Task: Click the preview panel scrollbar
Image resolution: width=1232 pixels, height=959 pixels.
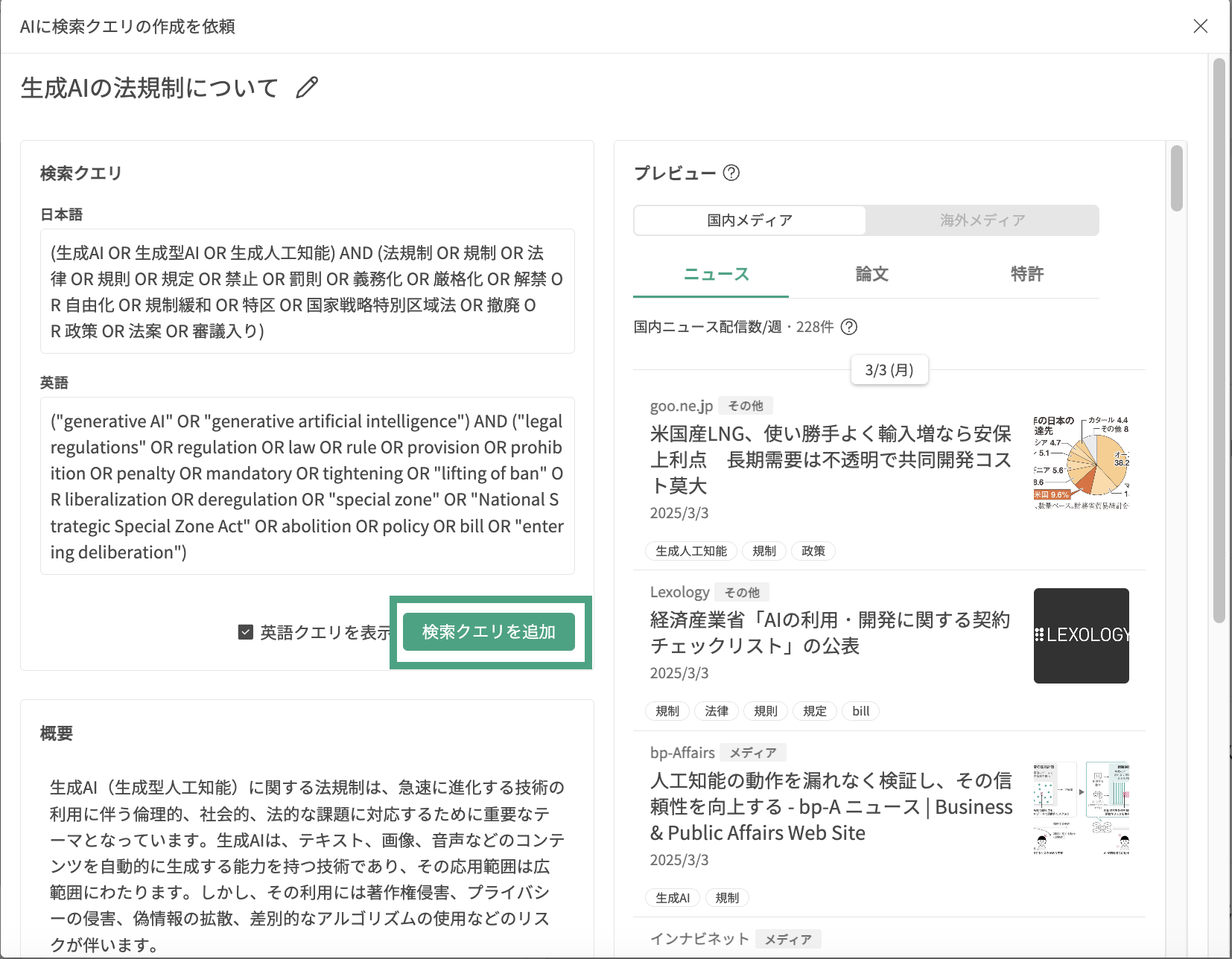Action: coord(1176,179)
